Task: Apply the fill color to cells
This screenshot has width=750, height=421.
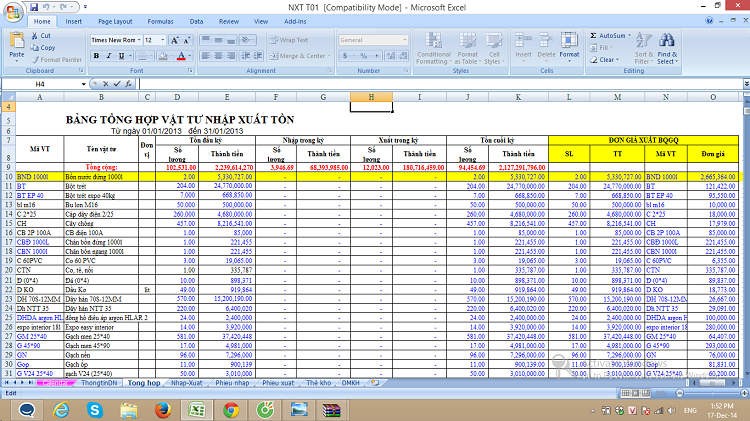Action: [163, 56]
